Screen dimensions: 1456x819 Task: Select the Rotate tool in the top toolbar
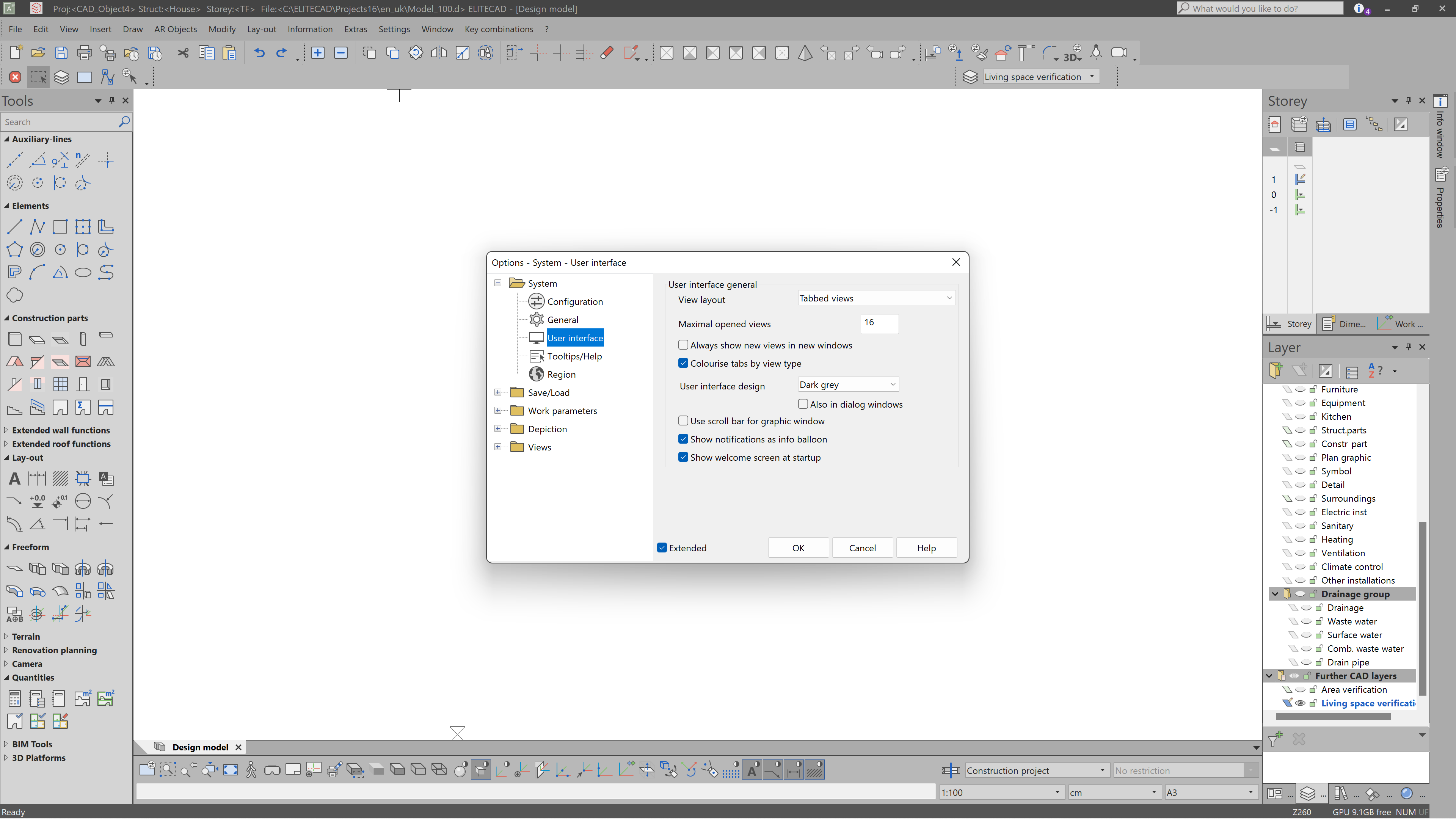[x=416, y=53]
